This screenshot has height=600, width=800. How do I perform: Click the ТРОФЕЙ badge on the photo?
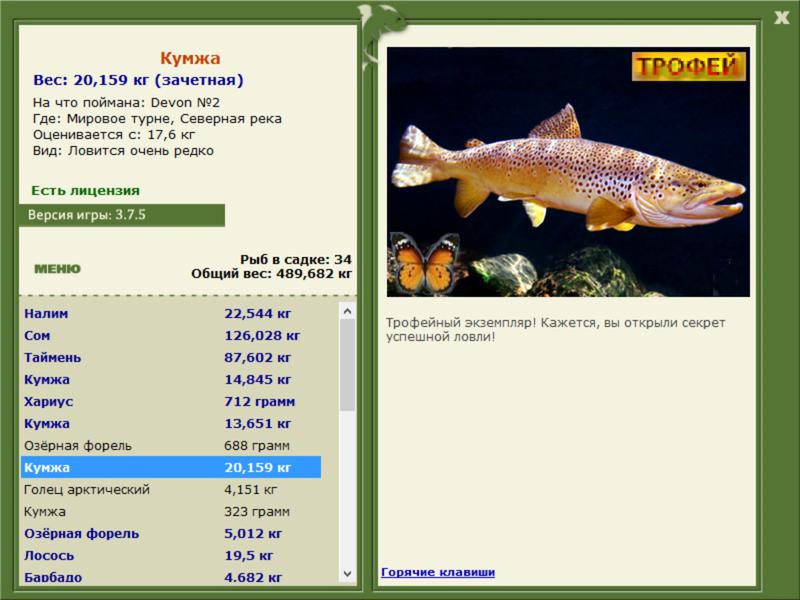point(688,66)
